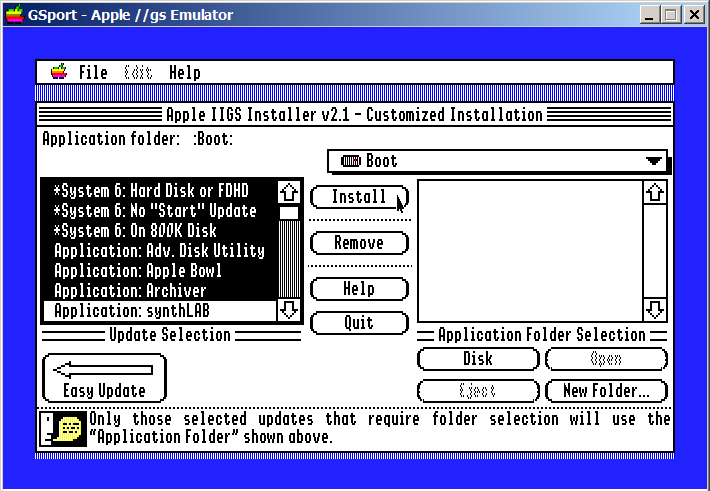Select Application: synthLAB in the list
The image size is (710, 491).
tap(158, 311)
